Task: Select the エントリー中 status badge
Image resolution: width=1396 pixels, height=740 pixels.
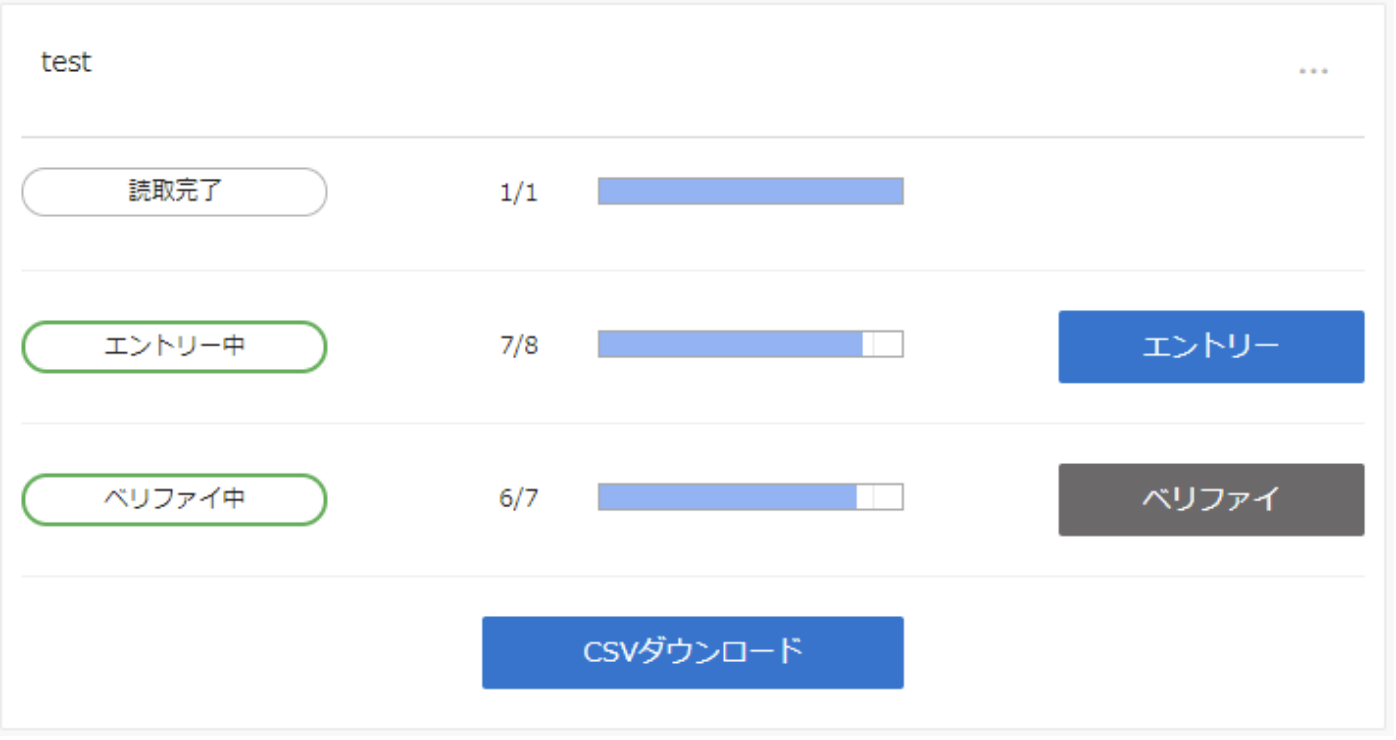Action: 174,347
